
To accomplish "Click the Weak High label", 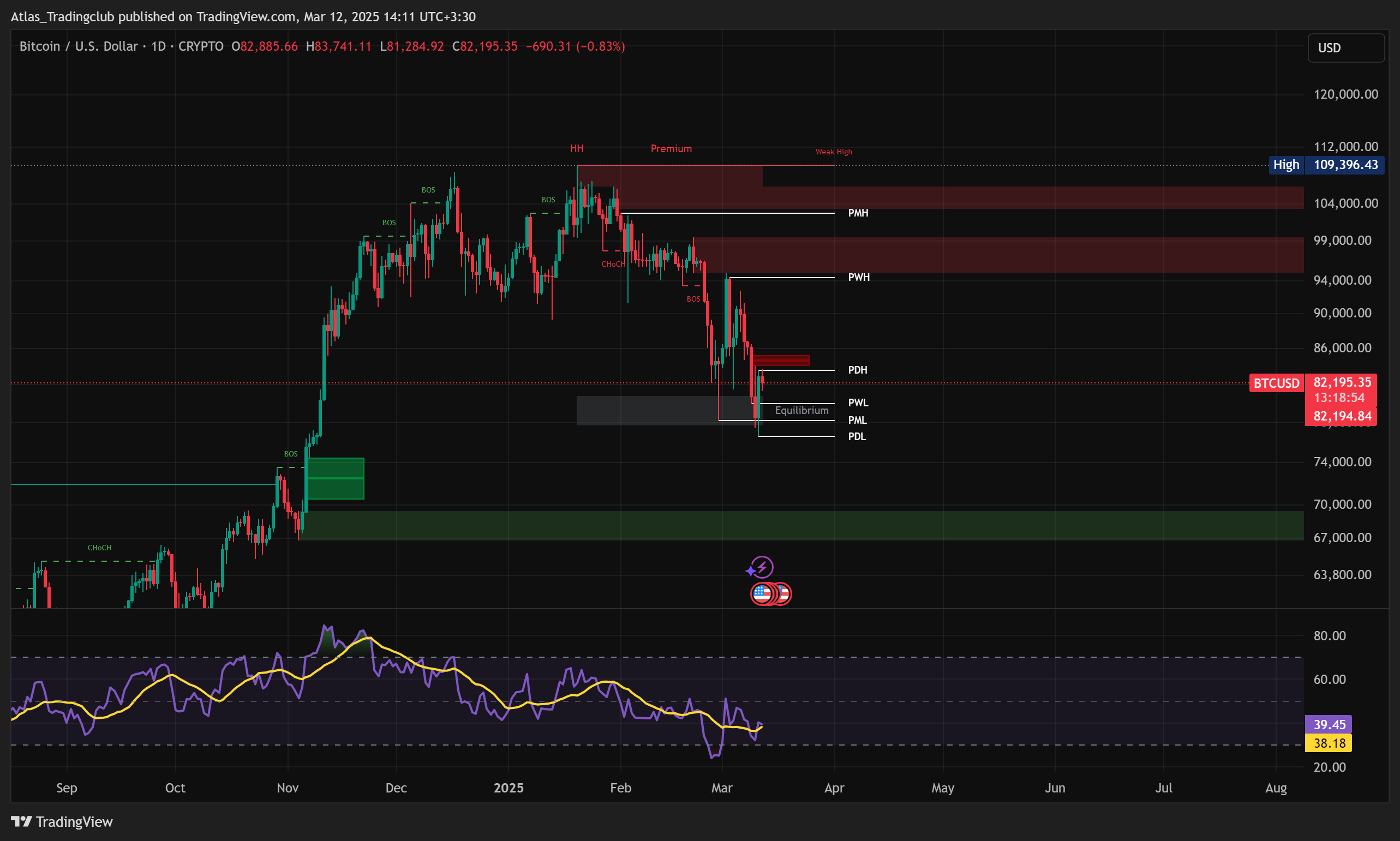I will click(x=833, y=152).
